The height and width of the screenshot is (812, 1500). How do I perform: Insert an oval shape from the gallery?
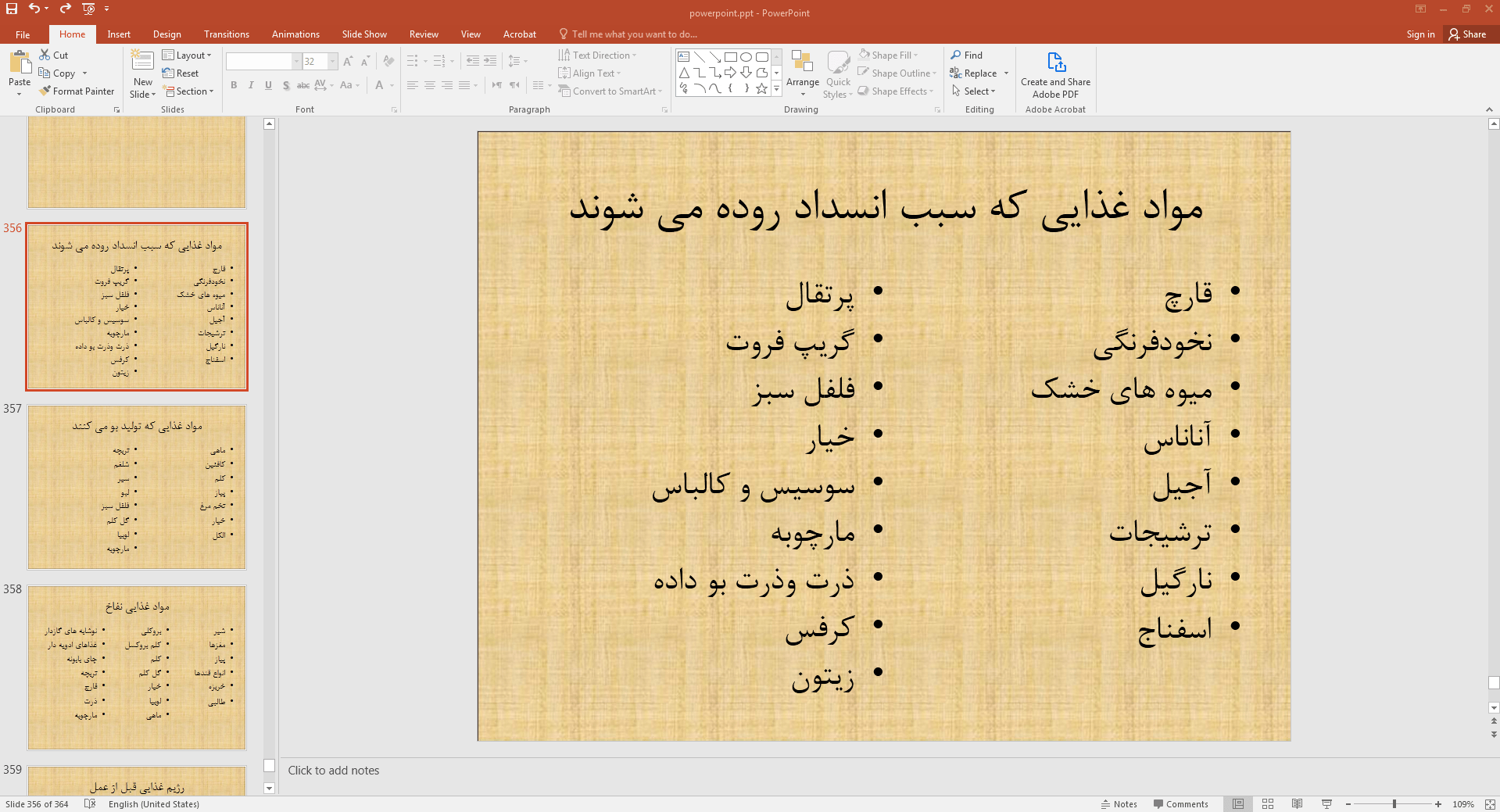pyautogui.click(x=746, y=57)
